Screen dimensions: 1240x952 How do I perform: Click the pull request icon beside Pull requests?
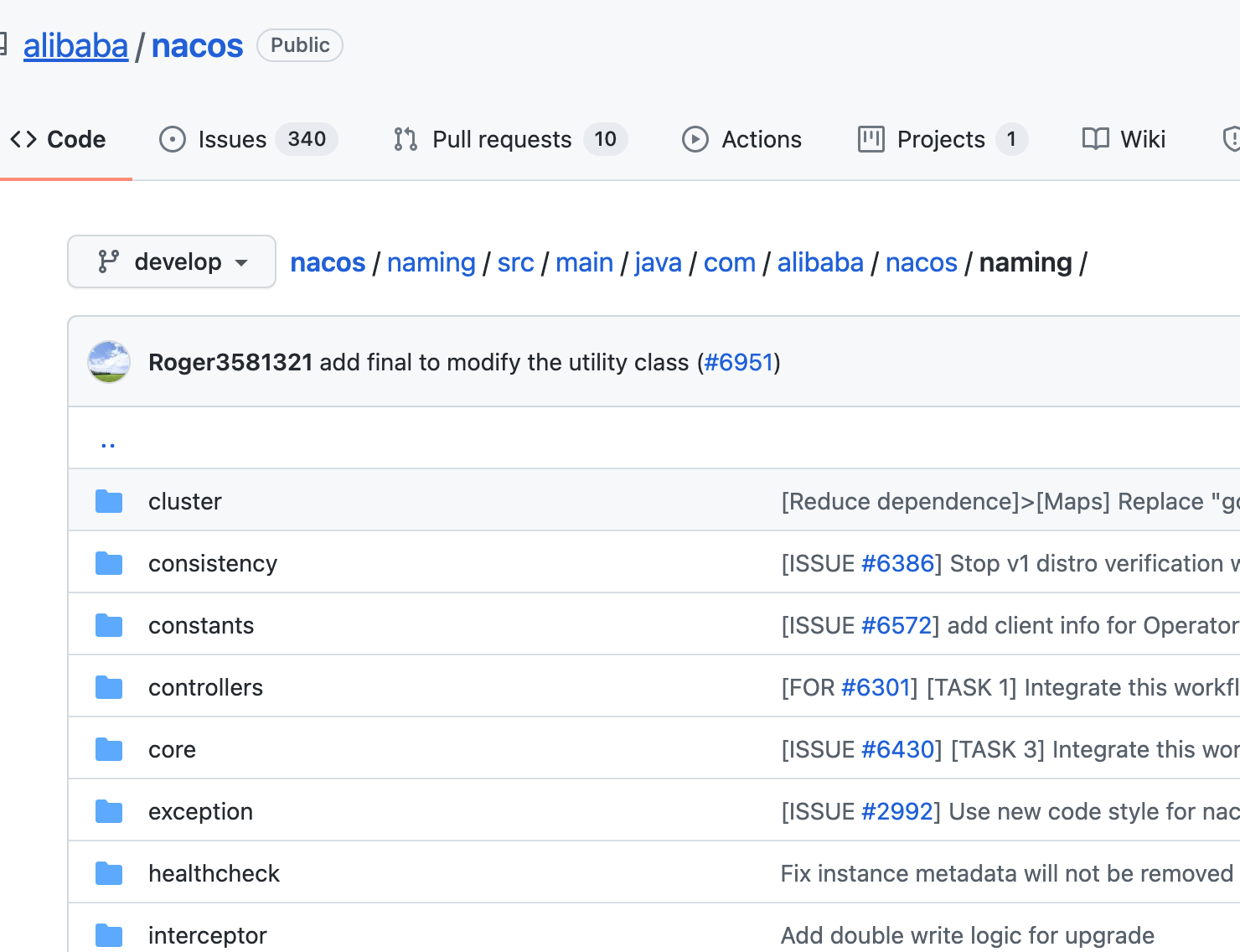[x=404, y=139]
